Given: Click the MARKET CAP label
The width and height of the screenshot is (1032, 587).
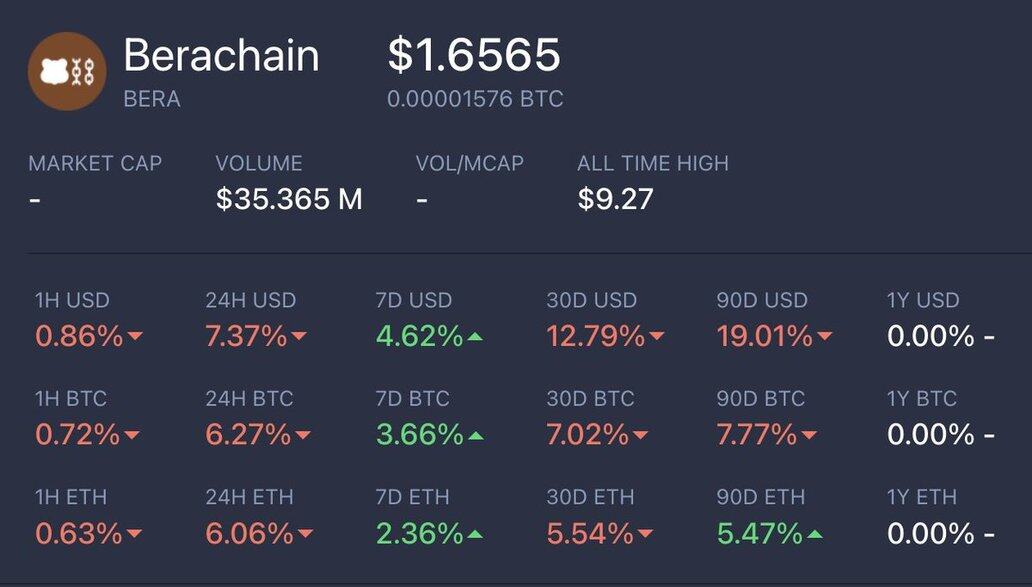Looking at the screenshot, I should pos(95,164).
